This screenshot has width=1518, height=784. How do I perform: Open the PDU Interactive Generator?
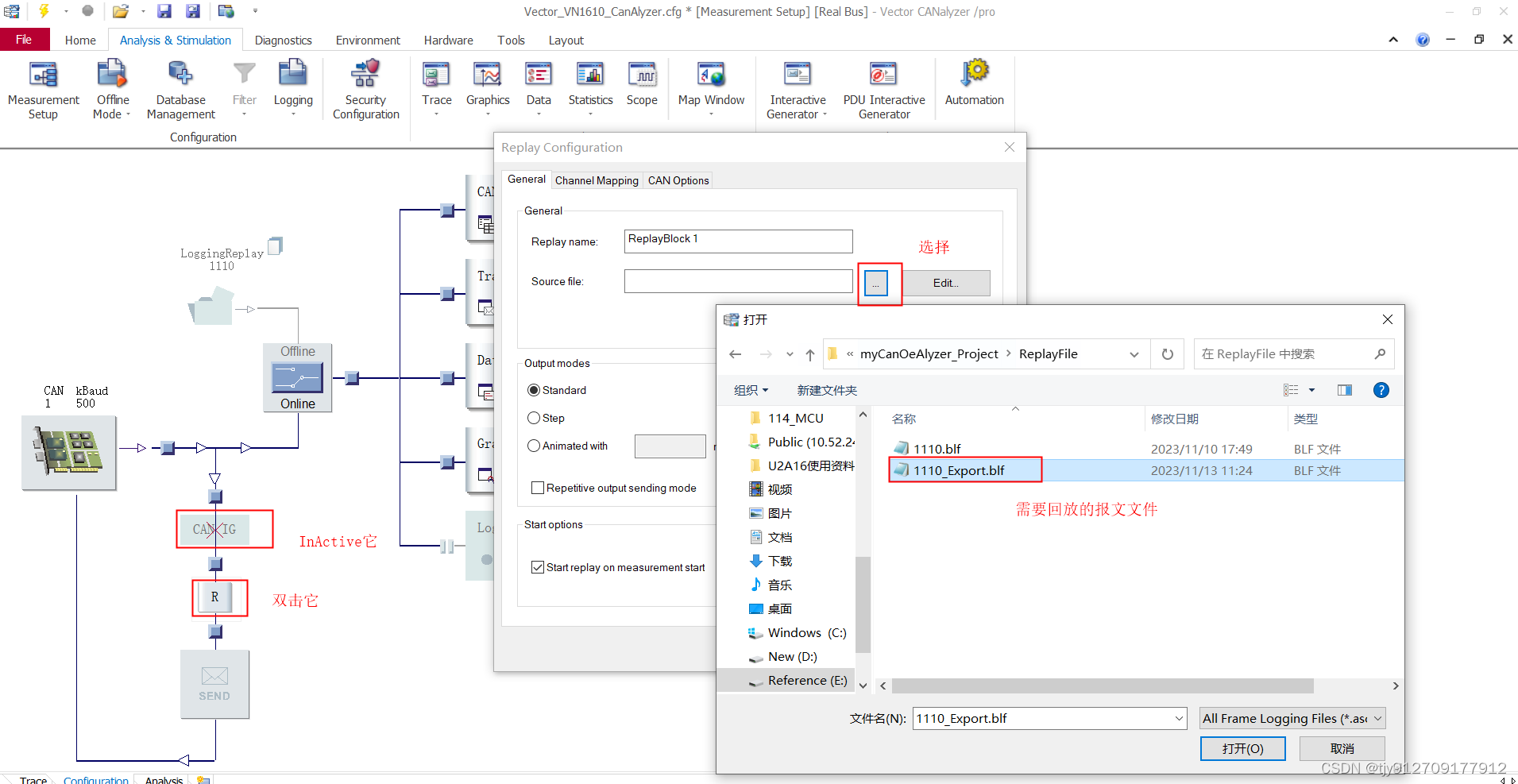(x=884, y=91)
